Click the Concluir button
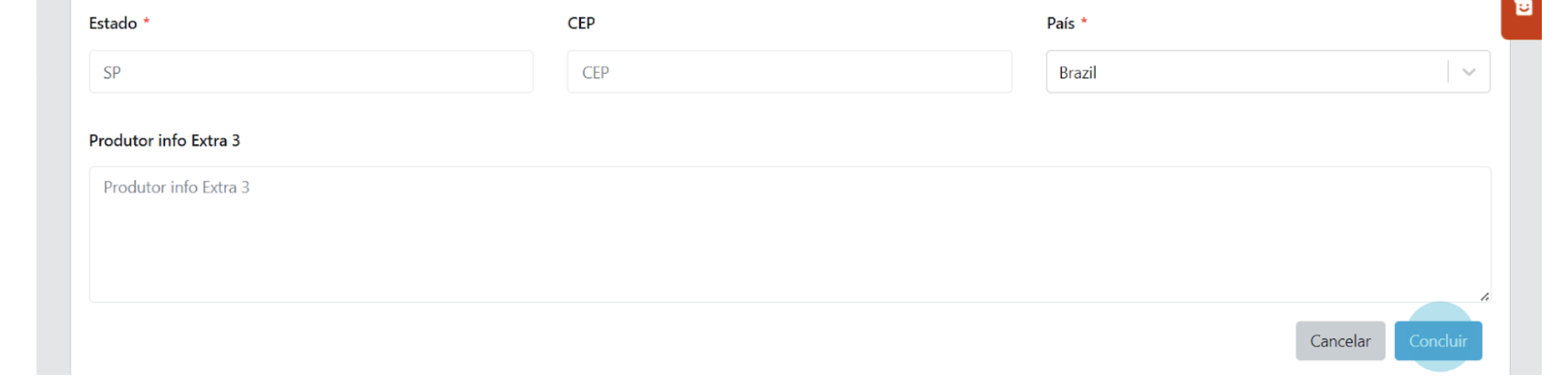Image resolution: width=1568 pixels, height=390 pixels. point(1438,341)
